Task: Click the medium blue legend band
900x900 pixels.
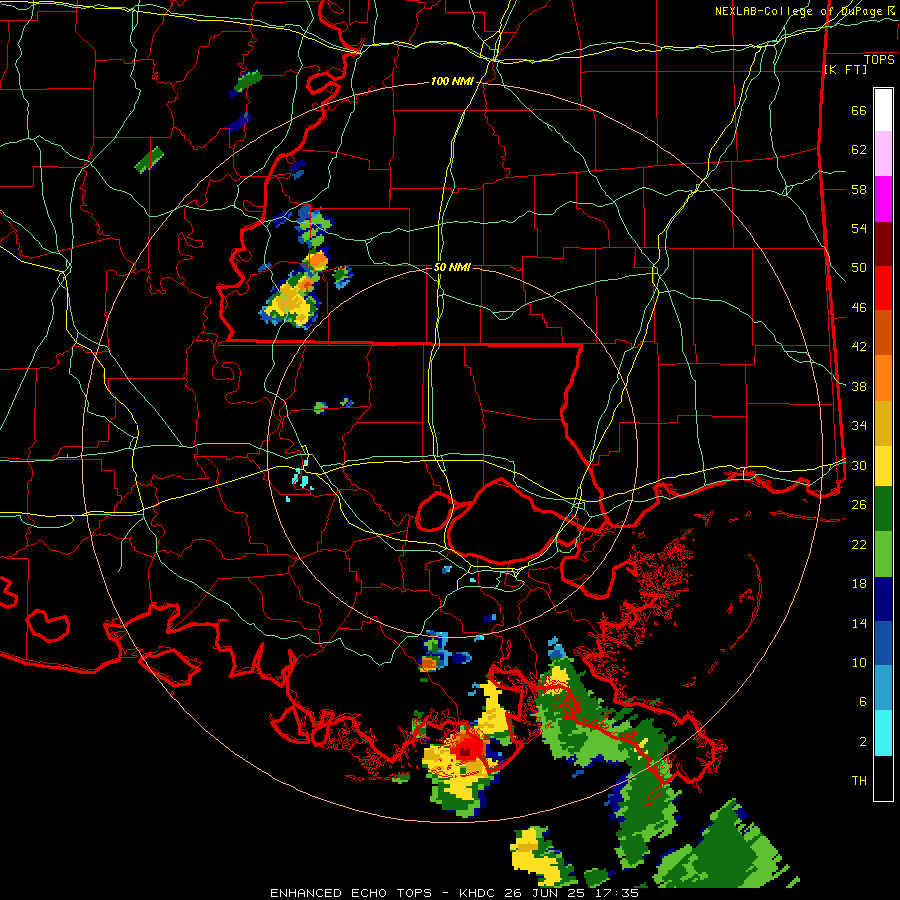Action: [883, 643]
